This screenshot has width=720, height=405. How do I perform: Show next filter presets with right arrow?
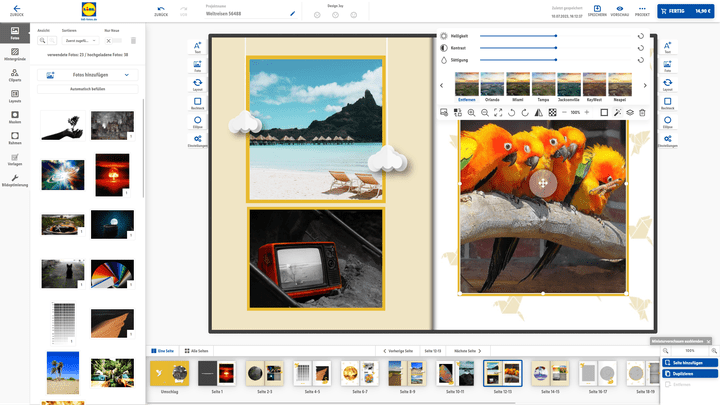pos(645,85)
